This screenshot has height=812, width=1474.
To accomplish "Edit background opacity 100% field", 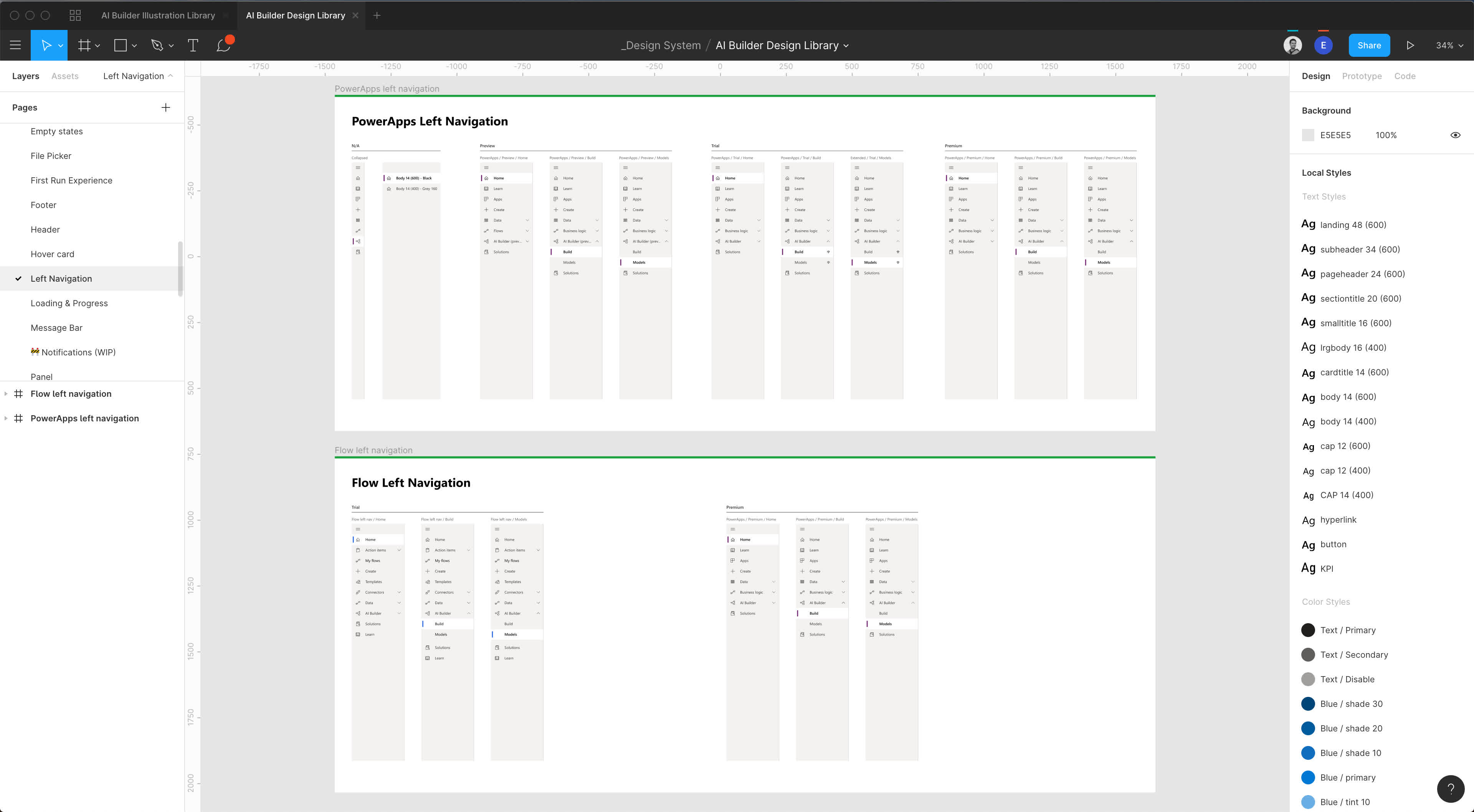I will tap(1386, 135).
